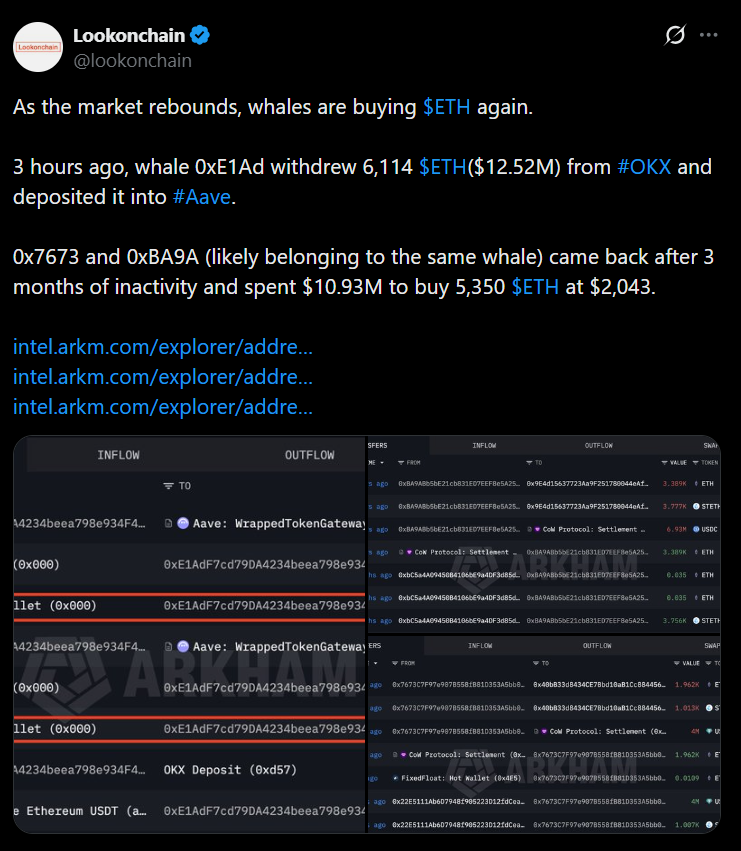Open the third intel.arkm.com explorer link

[163, 407]
